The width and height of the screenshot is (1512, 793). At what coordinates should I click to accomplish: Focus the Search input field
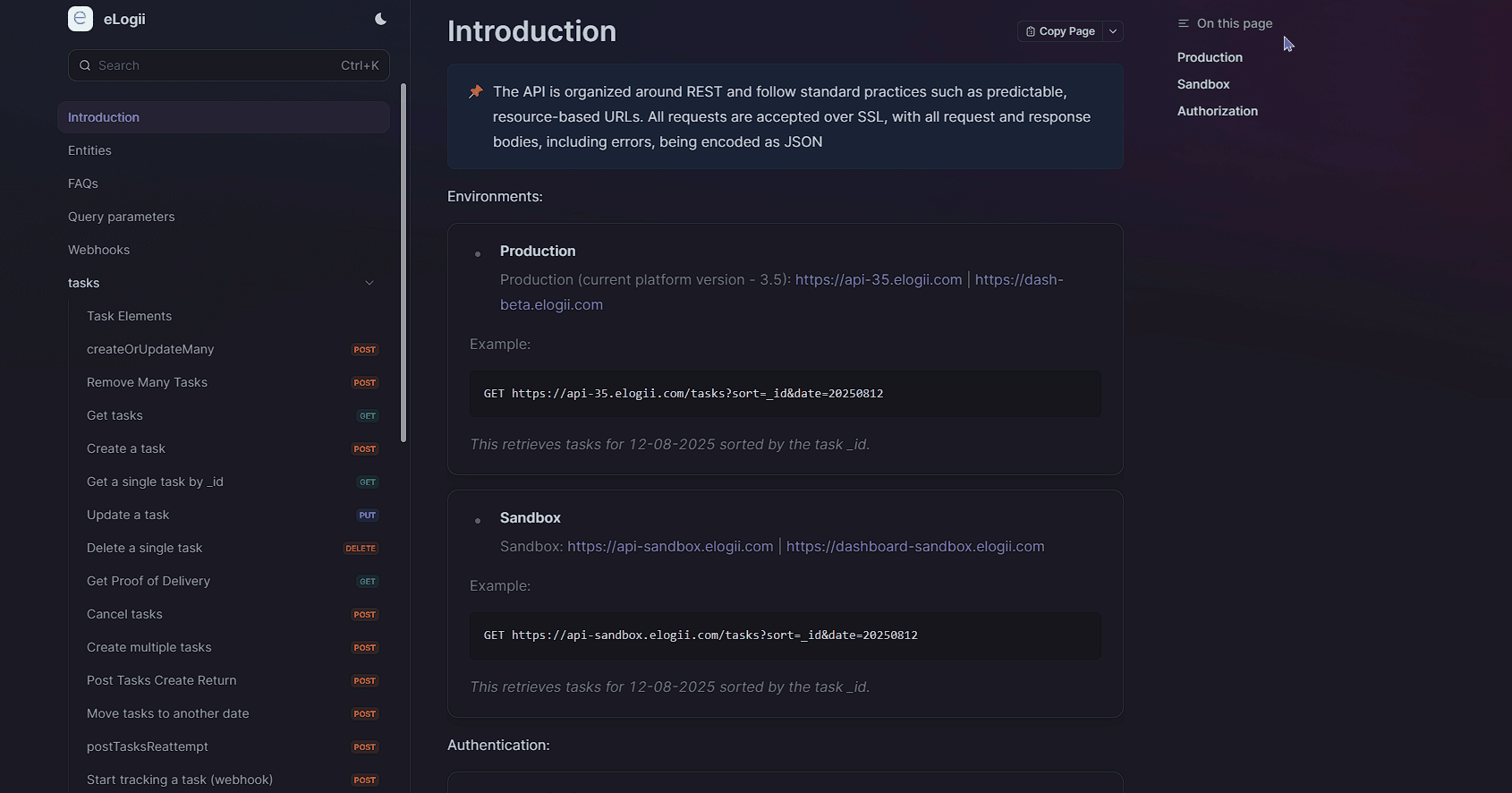229,65
